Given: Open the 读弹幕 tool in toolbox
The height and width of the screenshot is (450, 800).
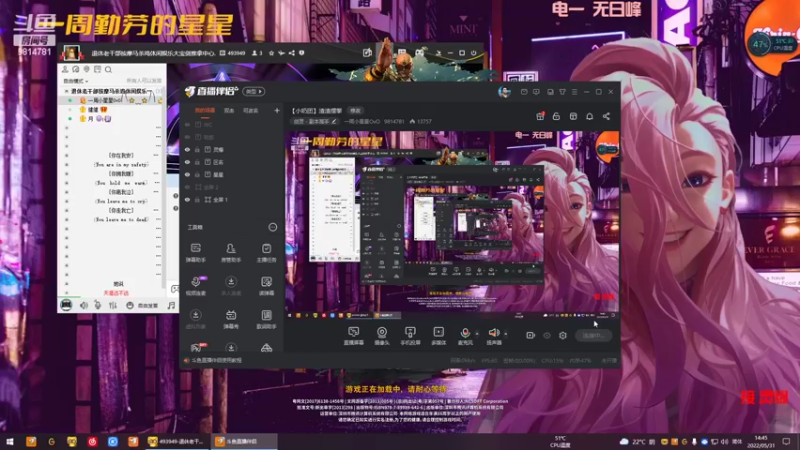Looking at the screenshot, I should click(266, 286).
